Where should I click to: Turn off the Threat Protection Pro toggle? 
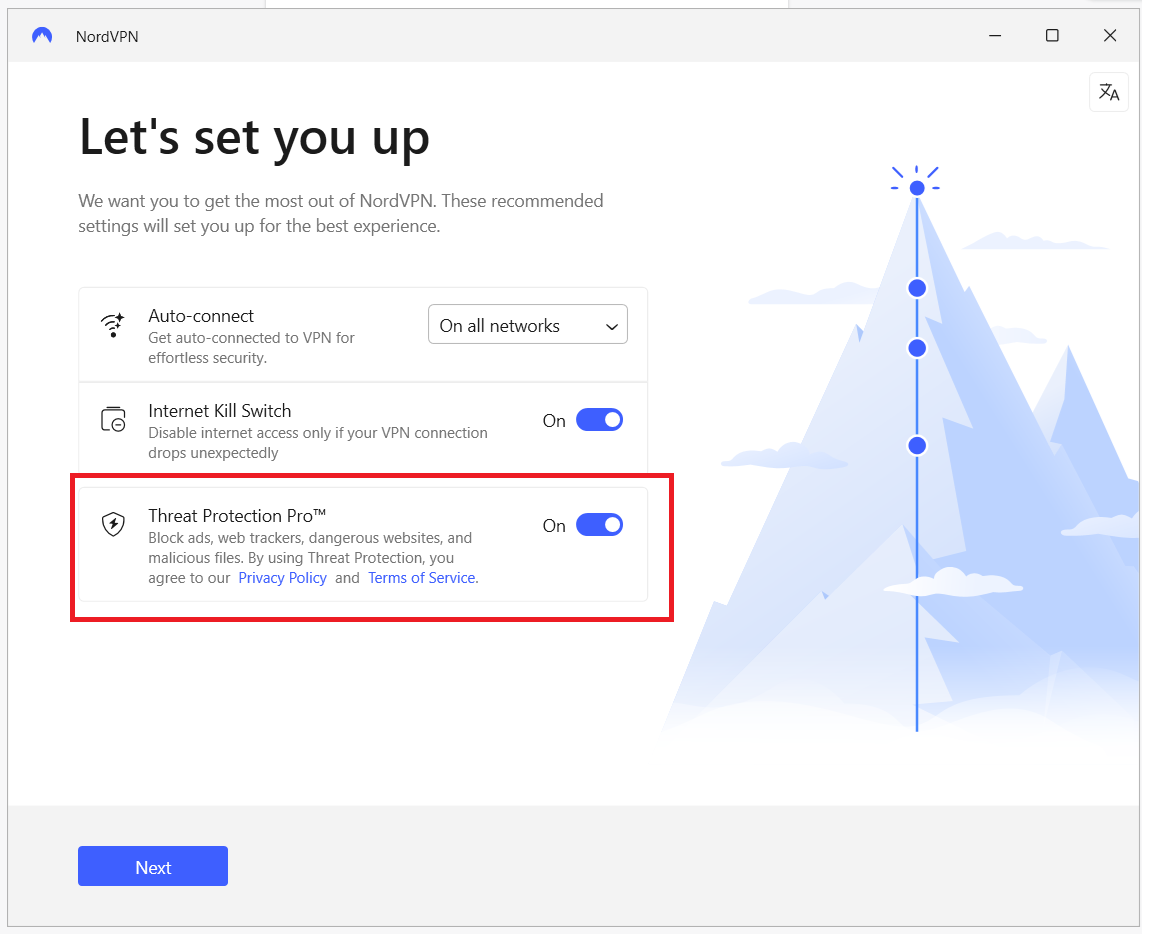tap(599, 526)
